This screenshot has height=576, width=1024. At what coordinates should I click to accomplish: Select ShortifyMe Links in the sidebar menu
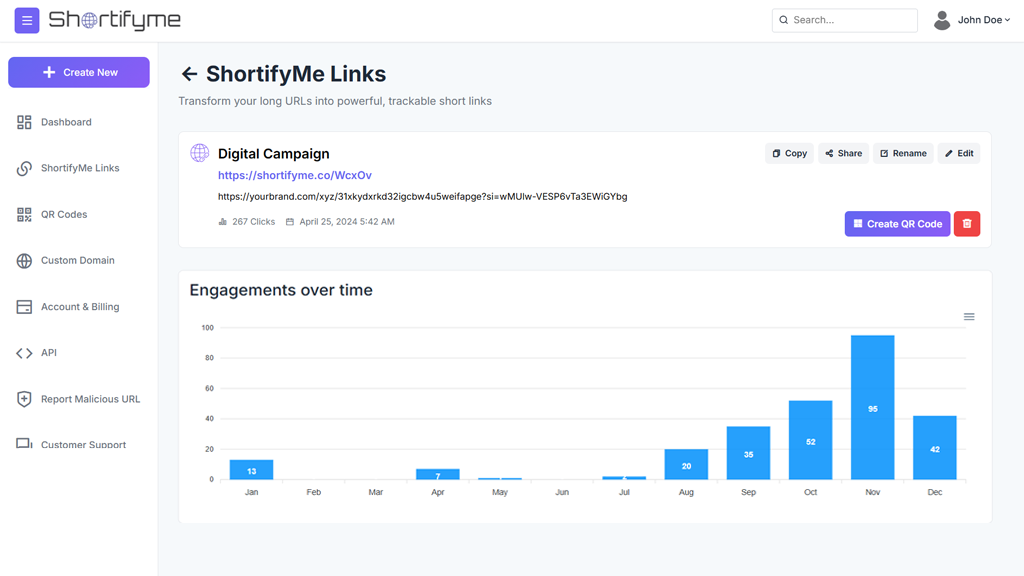coord(78,167)
